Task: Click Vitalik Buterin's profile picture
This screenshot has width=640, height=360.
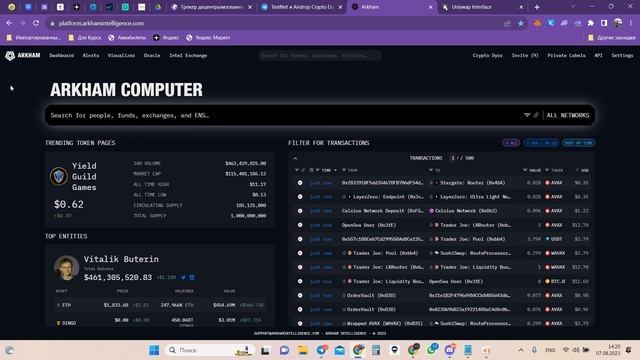Action: (66, 268)
